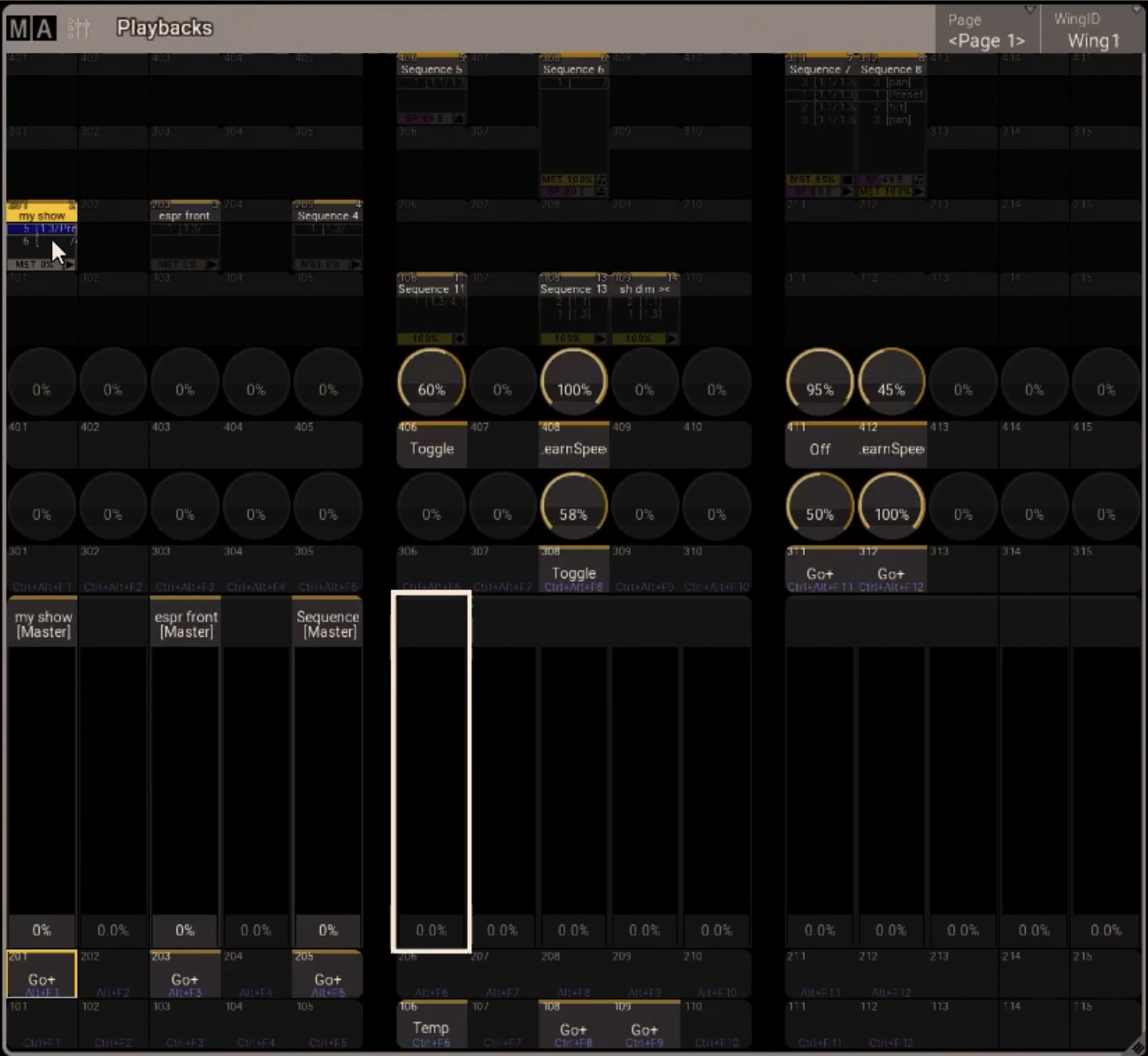Click the play arrow on Sequence 4 tile

click(x=355, y=264)
